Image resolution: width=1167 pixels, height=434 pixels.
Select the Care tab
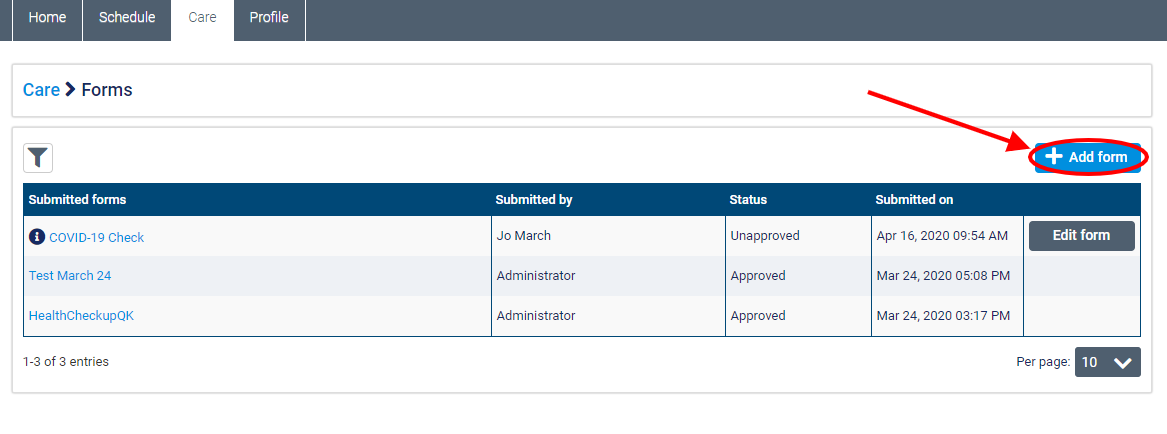click(x=202, y=18)
